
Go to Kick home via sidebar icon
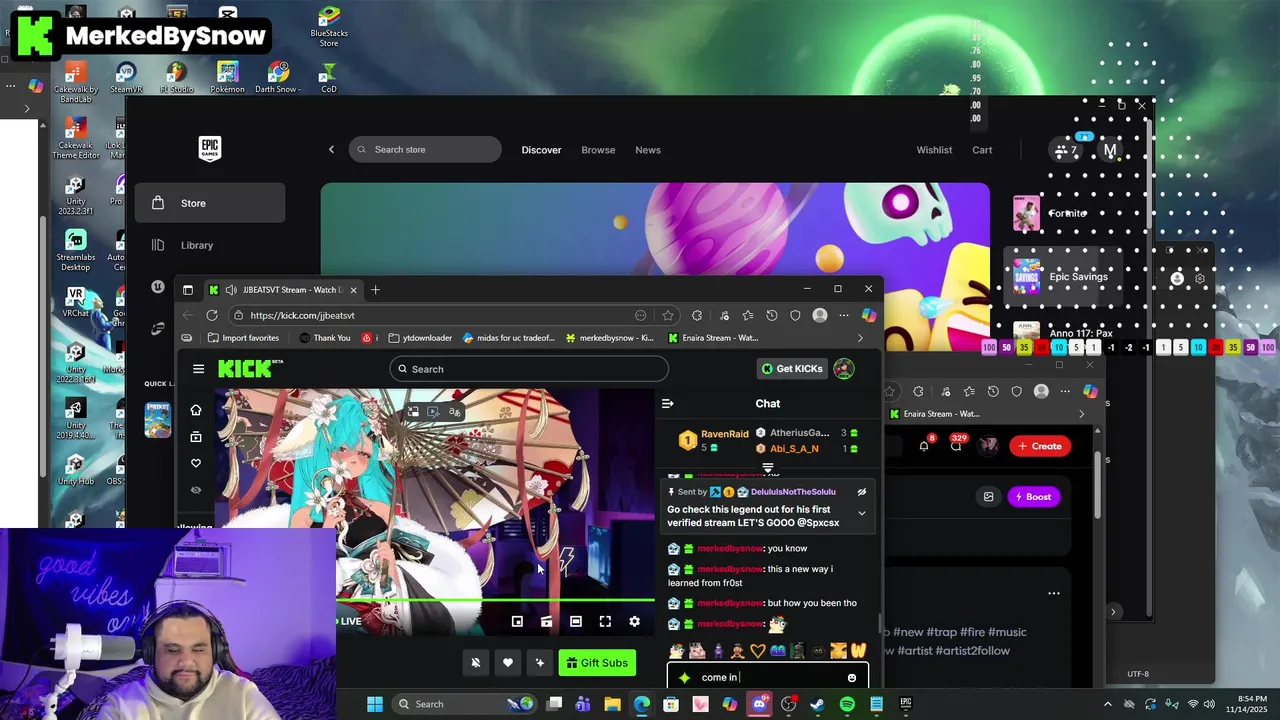coord(196,410)
